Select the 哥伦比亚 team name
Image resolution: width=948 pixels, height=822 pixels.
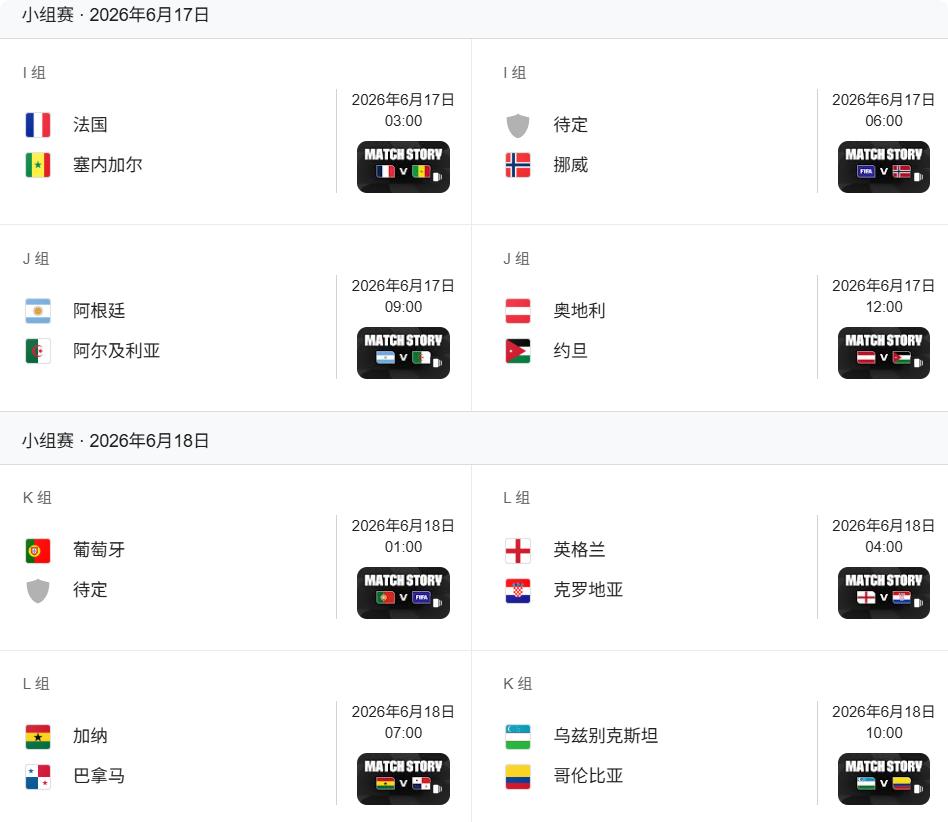tap(588, 776)
